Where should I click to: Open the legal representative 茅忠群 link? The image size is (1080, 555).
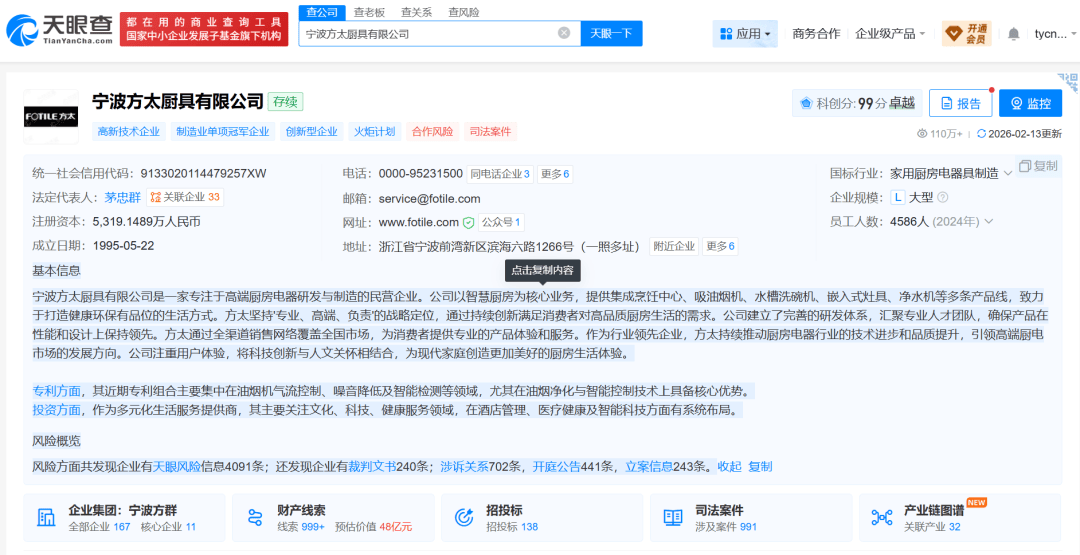point(124,197)
